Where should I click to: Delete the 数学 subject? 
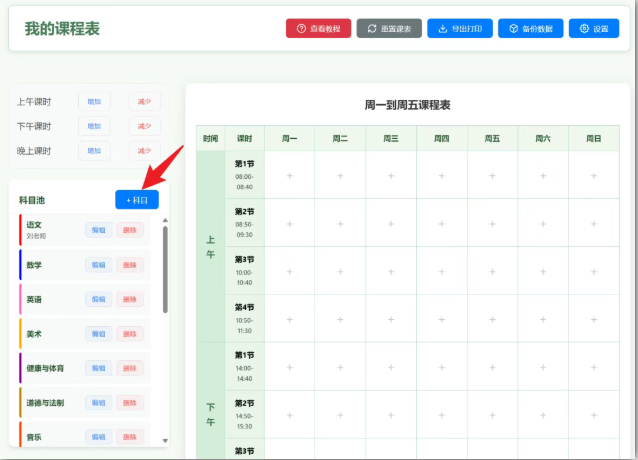point(129,265)
